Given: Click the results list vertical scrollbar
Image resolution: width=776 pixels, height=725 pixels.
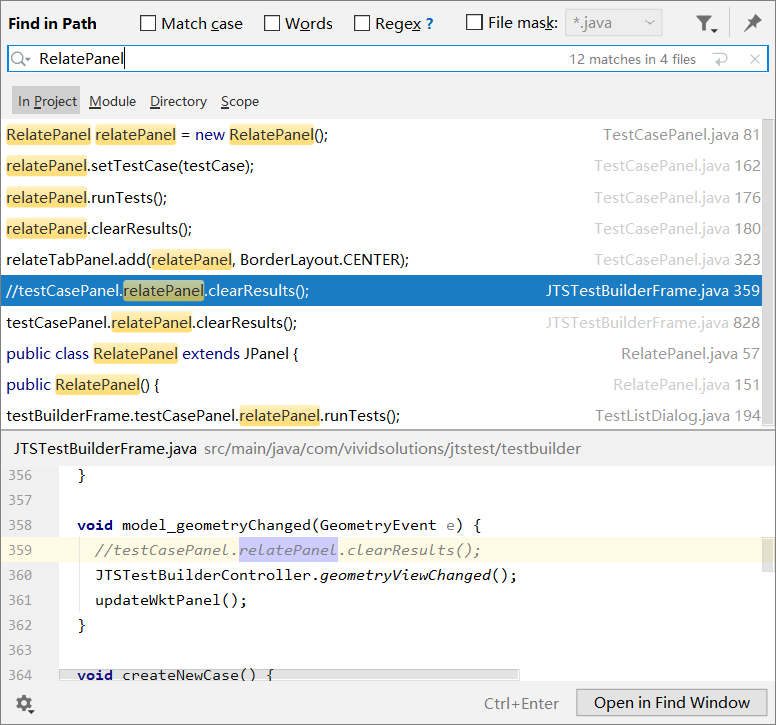Looking at the screenshot, I should coord(768,270).
